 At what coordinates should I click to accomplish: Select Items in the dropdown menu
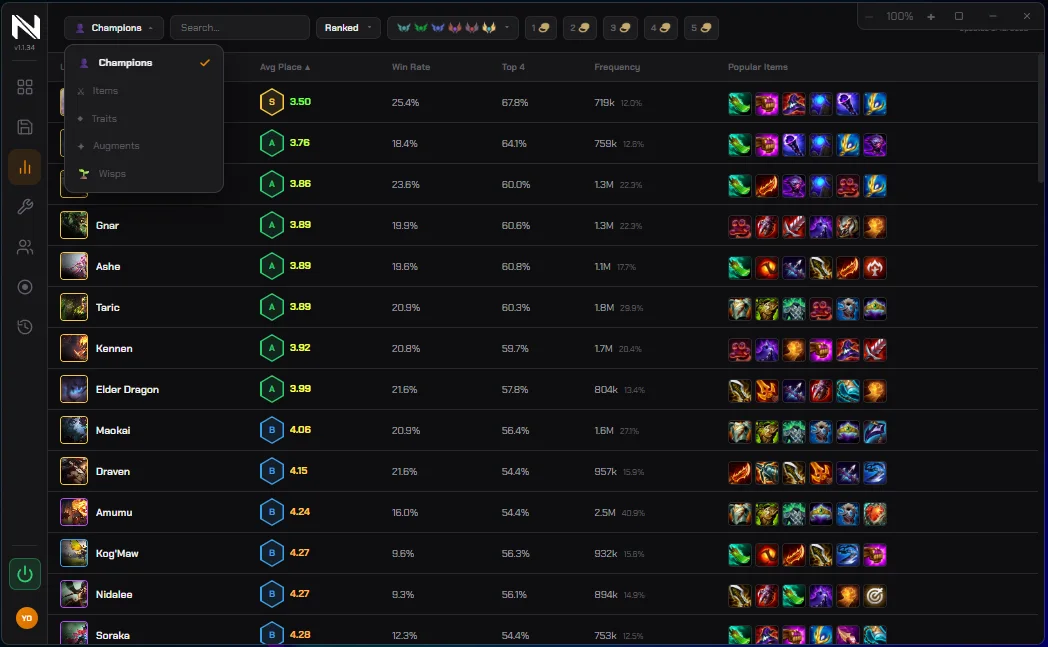pos(144,90)
